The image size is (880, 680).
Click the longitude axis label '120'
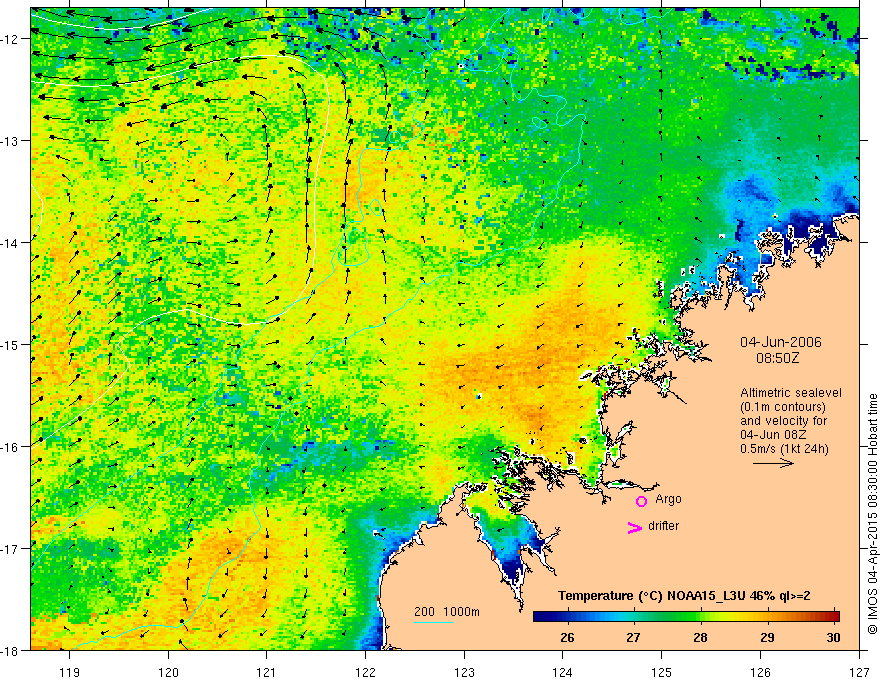168,672
